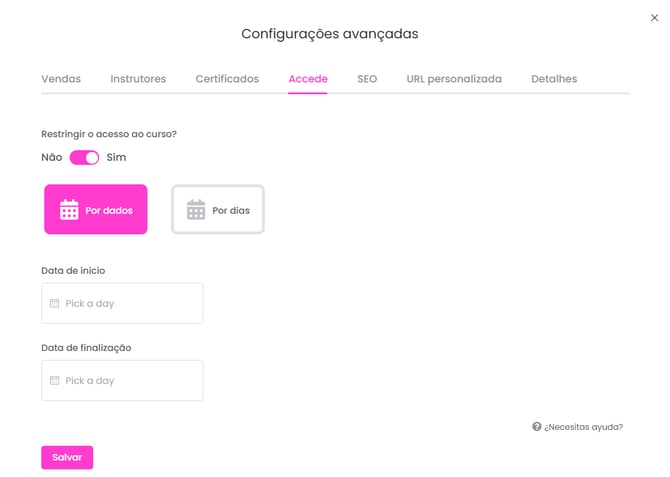Open the ¿Necesitas ayuda? link
The height and width of the screenshot is (477, 670).
point(583,427)
